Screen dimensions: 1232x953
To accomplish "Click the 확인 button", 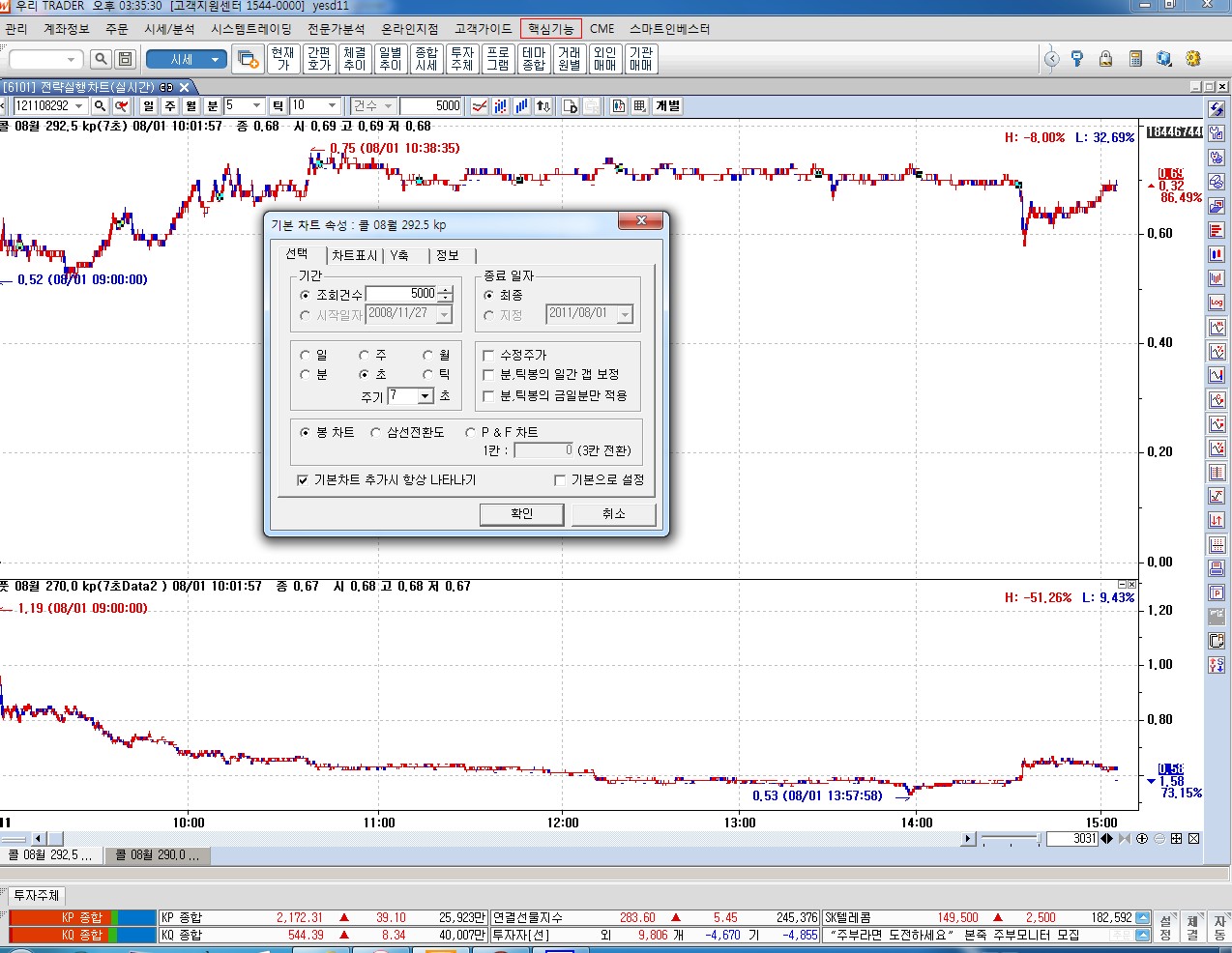I will [x=521, y=513].
